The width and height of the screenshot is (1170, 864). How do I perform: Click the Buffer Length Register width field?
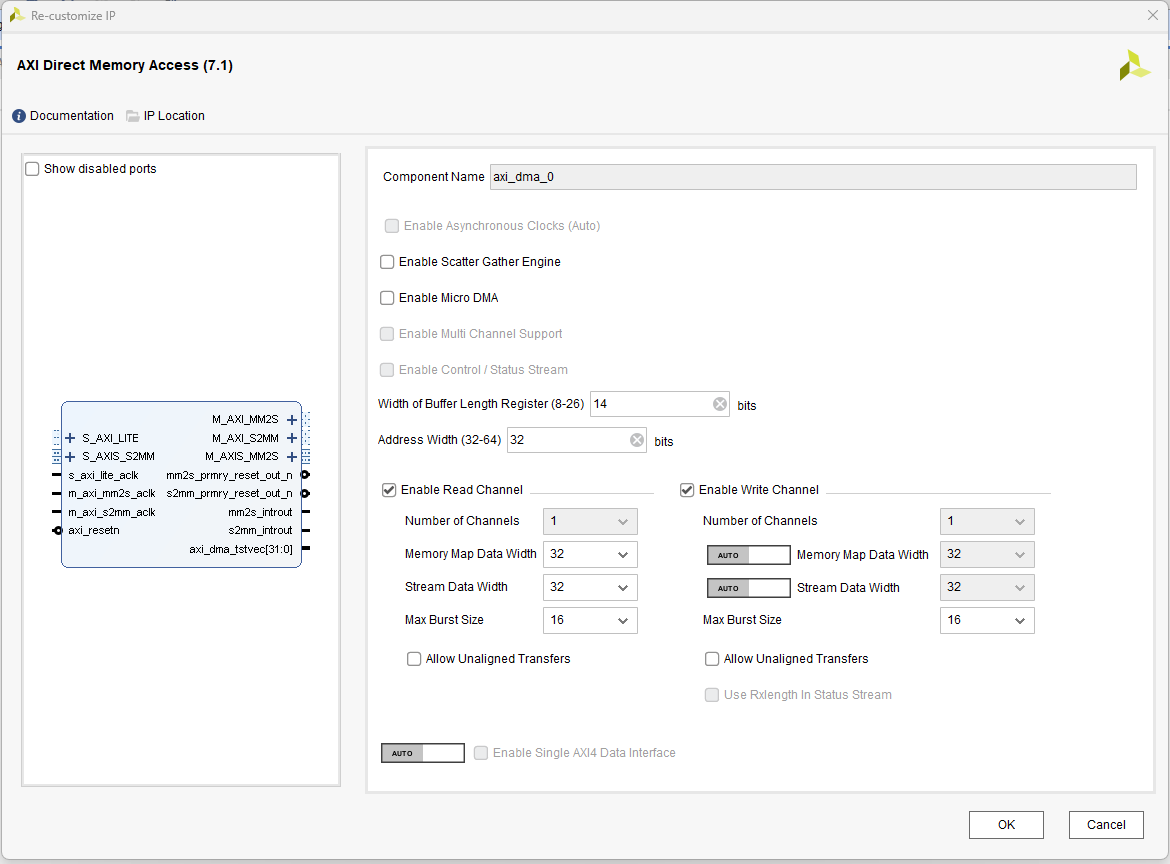660,404
